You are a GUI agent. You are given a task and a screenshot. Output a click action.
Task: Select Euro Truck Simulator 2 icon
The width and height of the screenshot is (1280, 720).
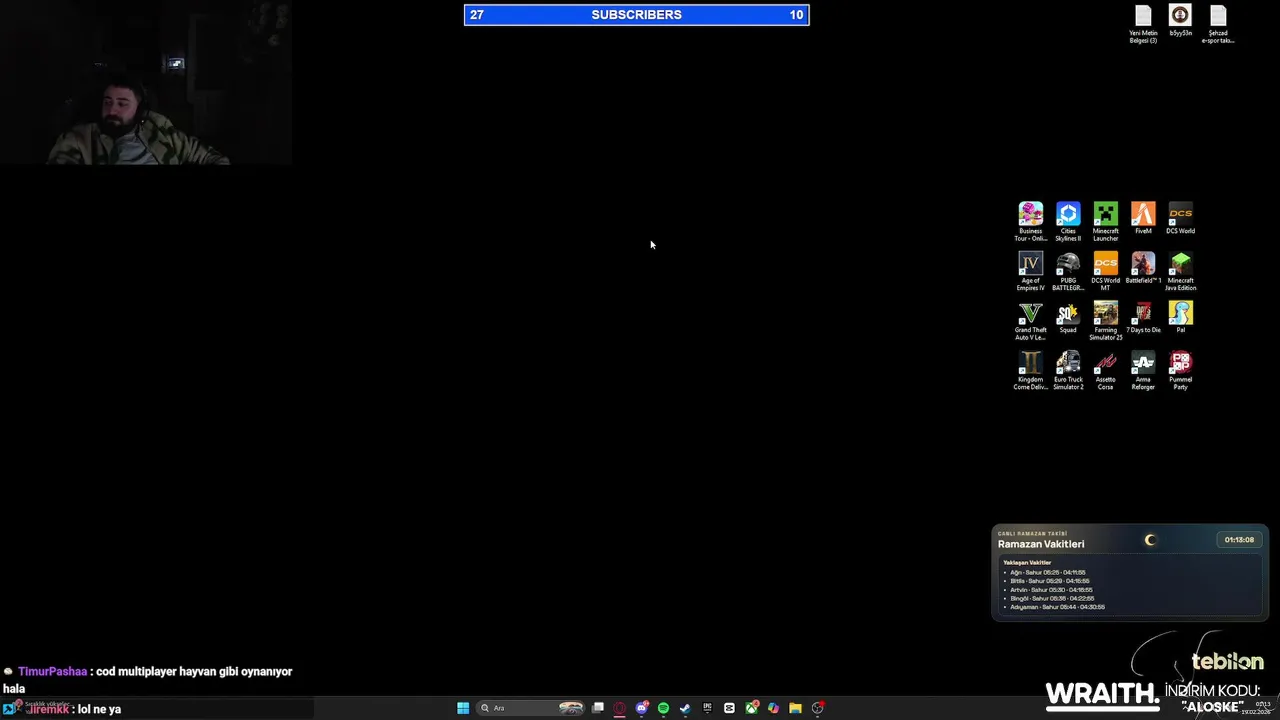pos(1068,370)
